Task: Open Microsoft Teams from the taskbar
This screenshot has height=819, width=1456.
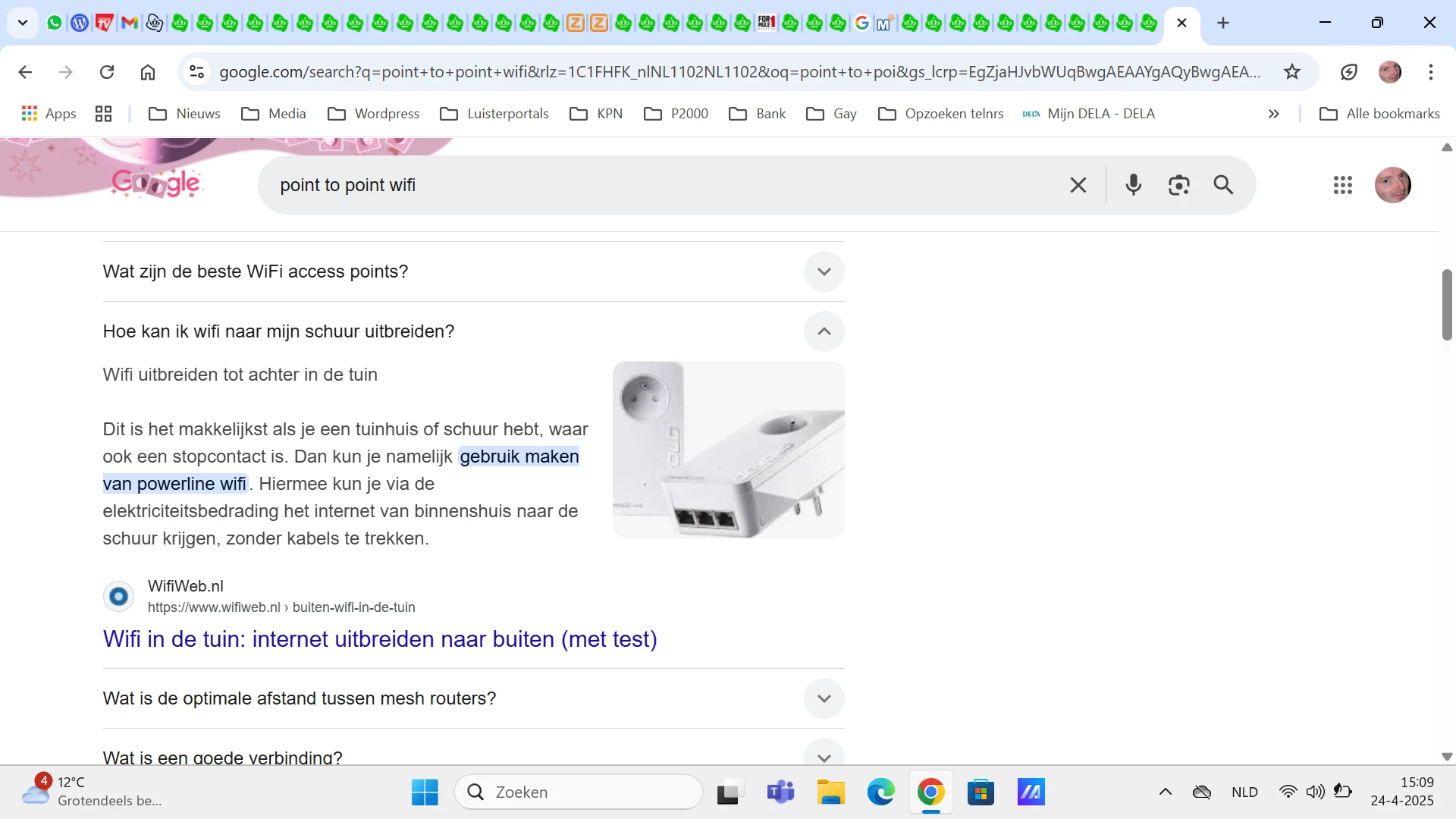Action: point(780,792)
